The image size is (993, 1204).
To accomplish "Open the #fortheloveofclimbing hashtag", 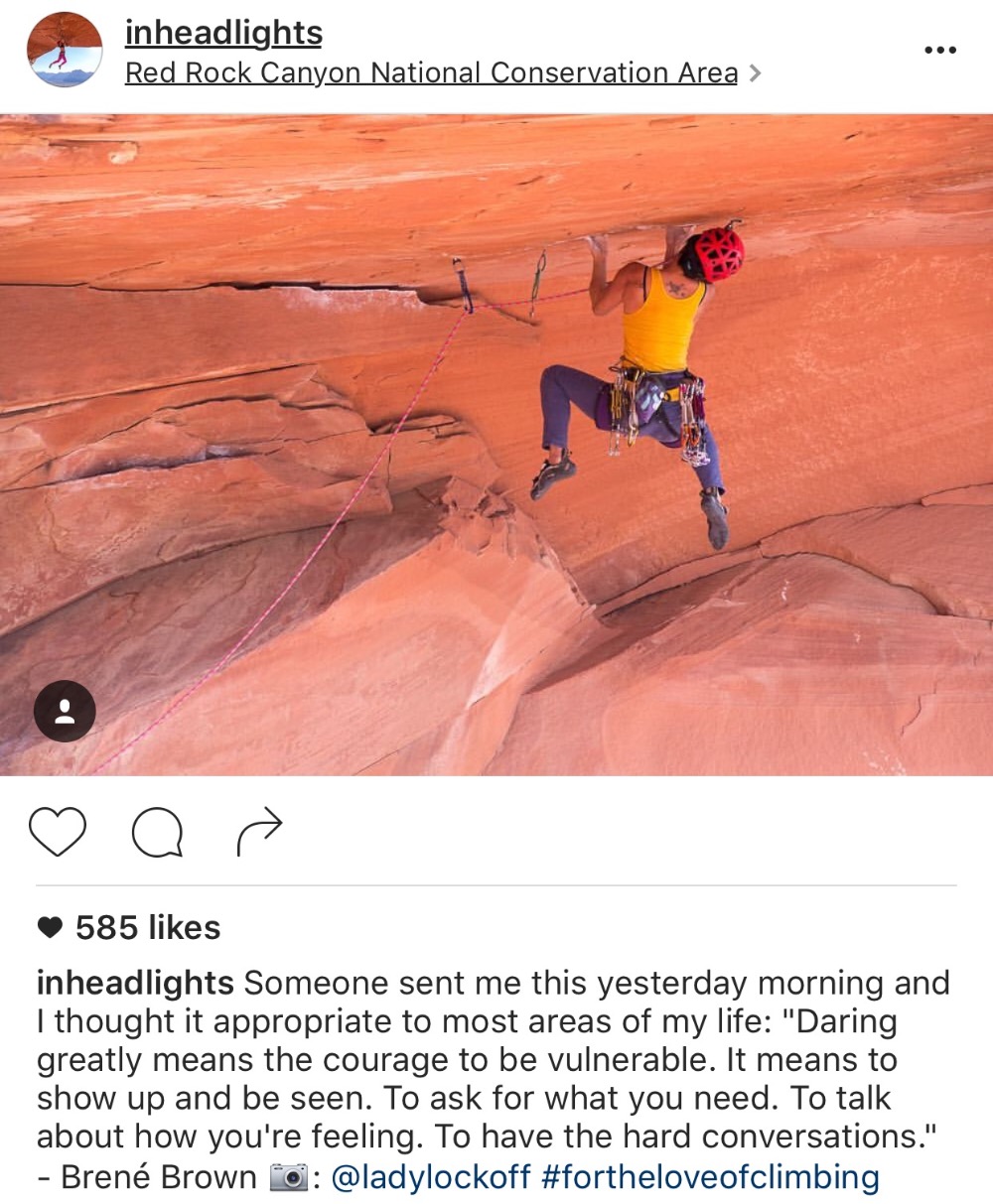I will pyautogui.click(x=711, y=1177).
